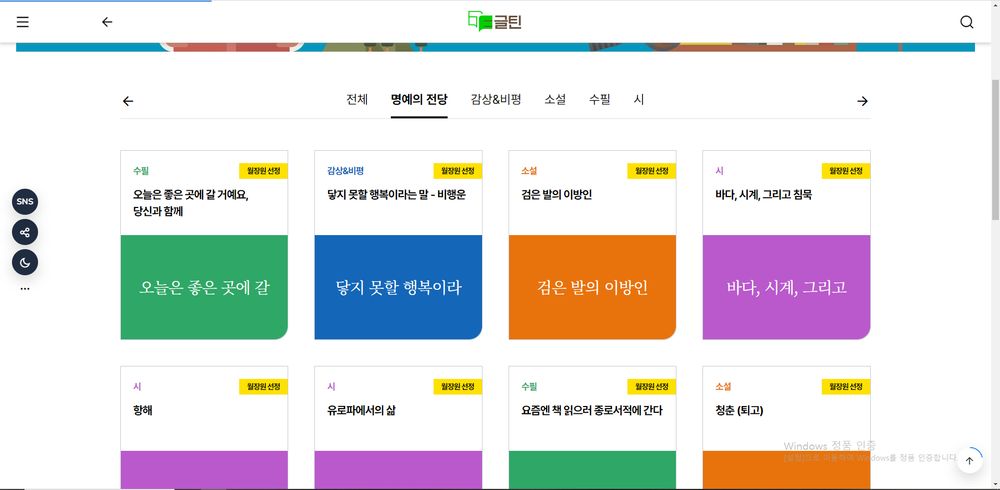The width and height of the screenshot is (1000, 490).
Task: Toggle dark mode moon icon
Action: point(25,262)
